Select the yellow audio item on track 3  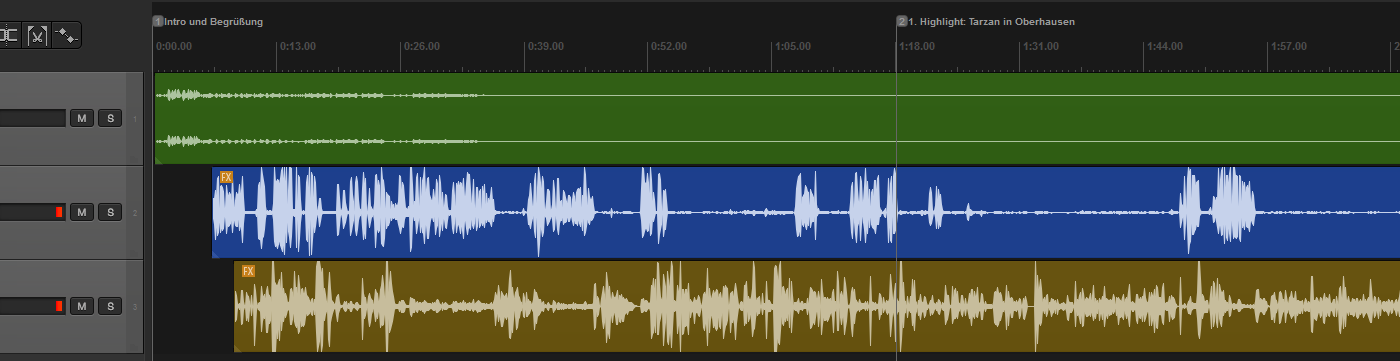(817, 306)
